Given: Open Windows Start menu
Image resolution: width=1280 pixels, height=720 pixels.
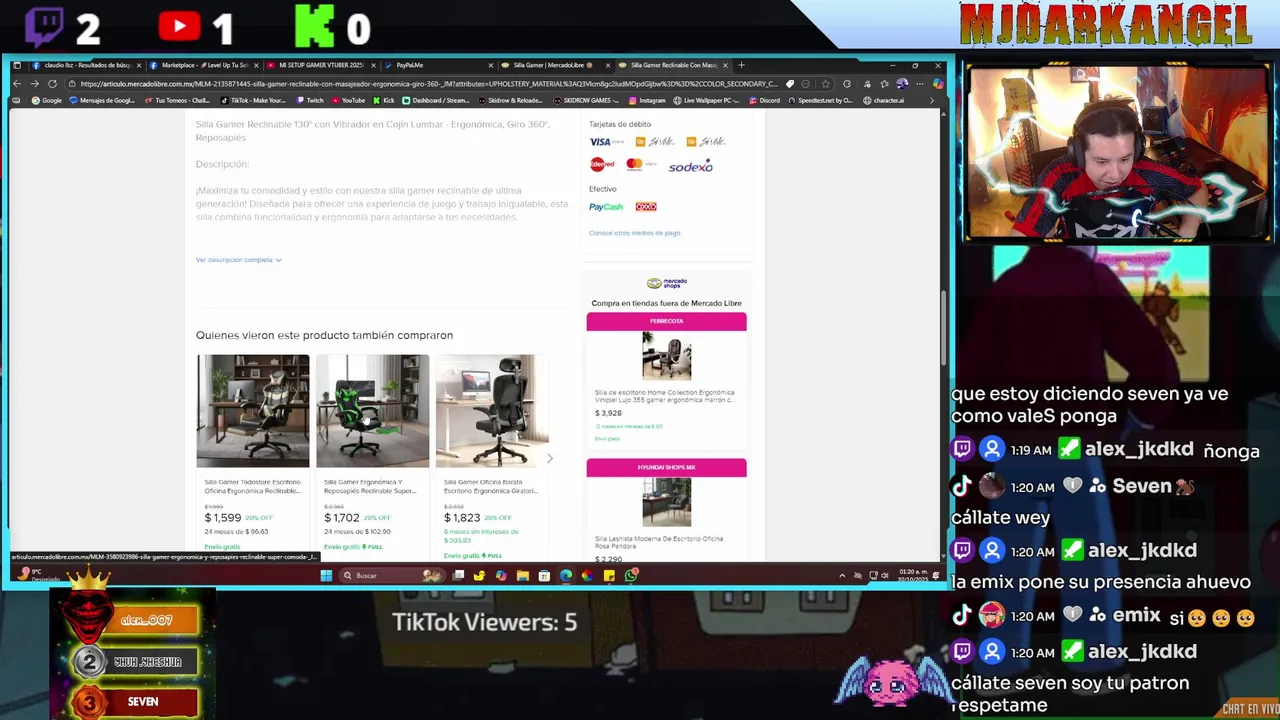Looking at the screenshot, I should coord(326,575).
